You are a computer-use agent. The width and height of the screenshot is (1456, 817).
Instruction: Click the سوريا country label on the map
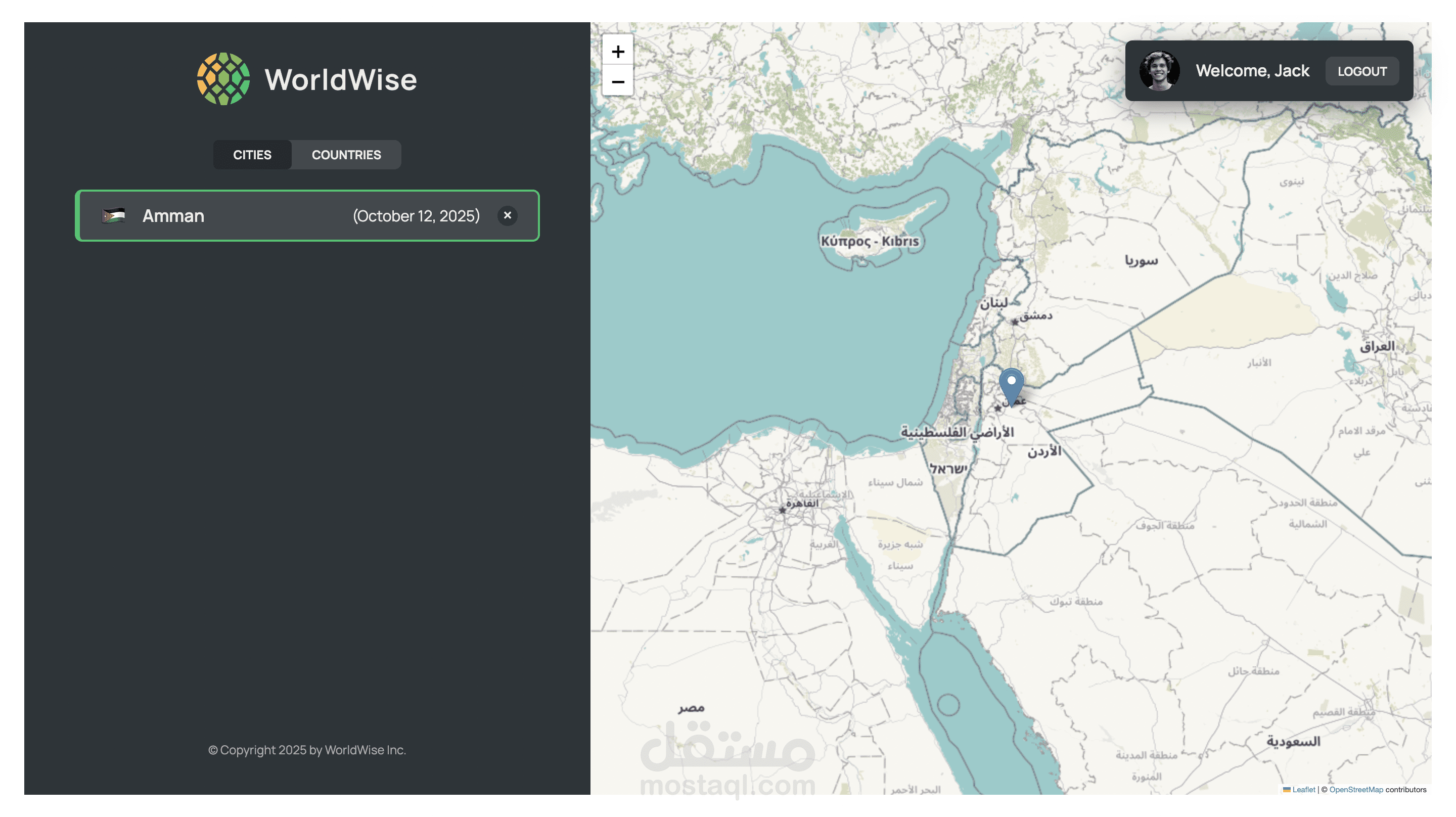(1141, 260)
